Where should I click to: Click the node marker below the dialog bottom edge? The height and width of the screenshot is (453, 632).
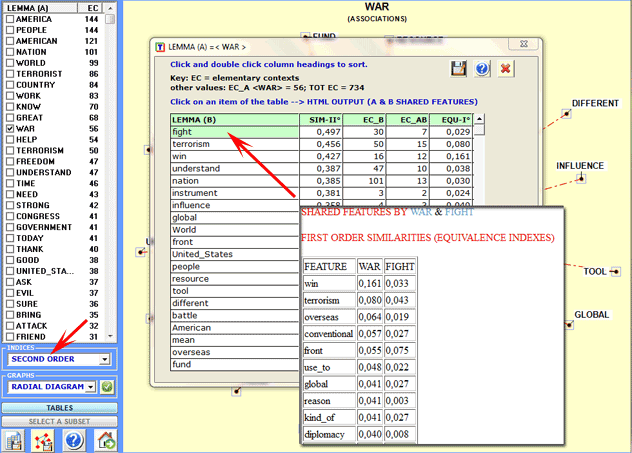236,391
